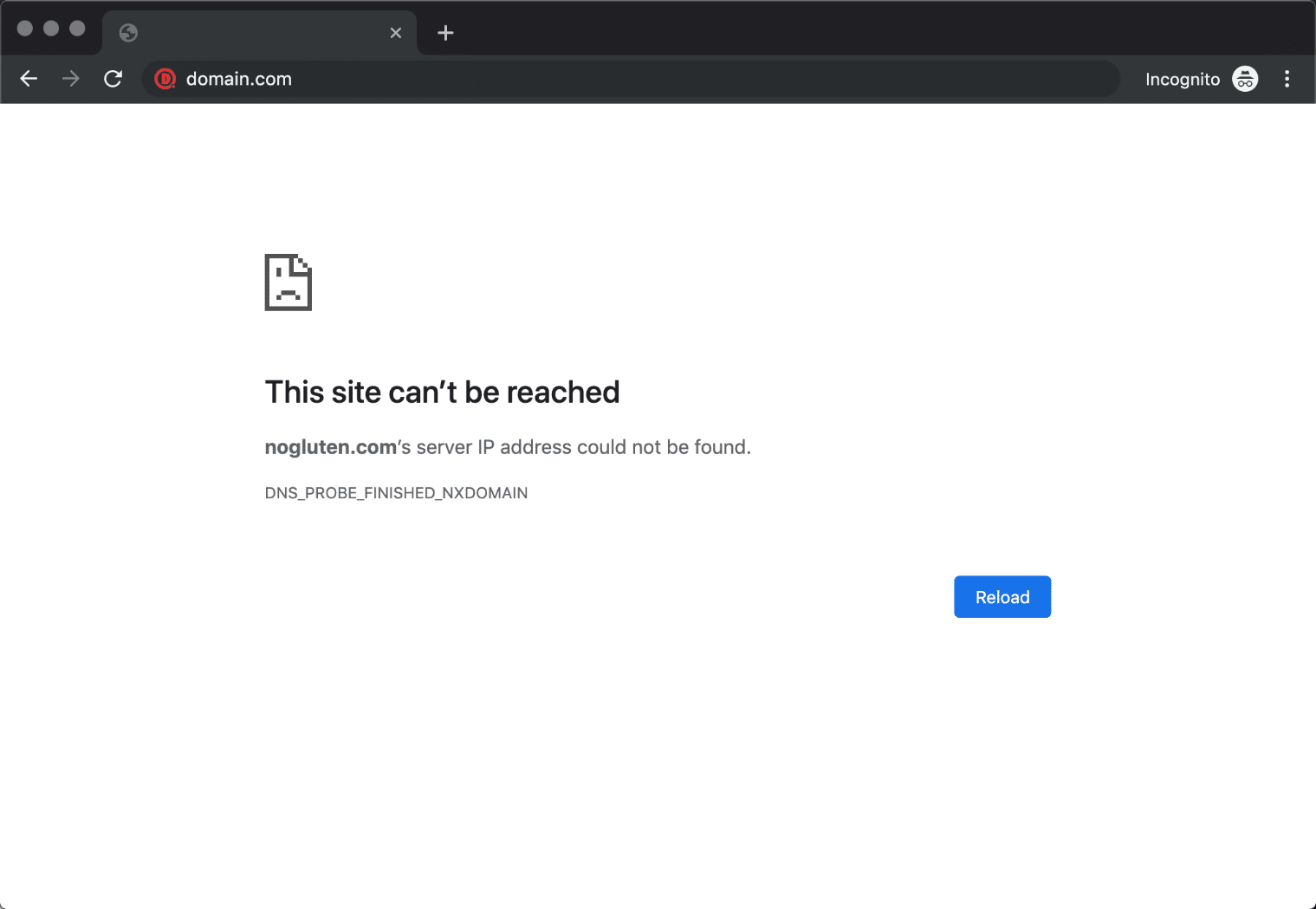Click the 'This site can't be reached' heading
The width and height of the screenshot is (1316, 909).
tap(442, 392)
